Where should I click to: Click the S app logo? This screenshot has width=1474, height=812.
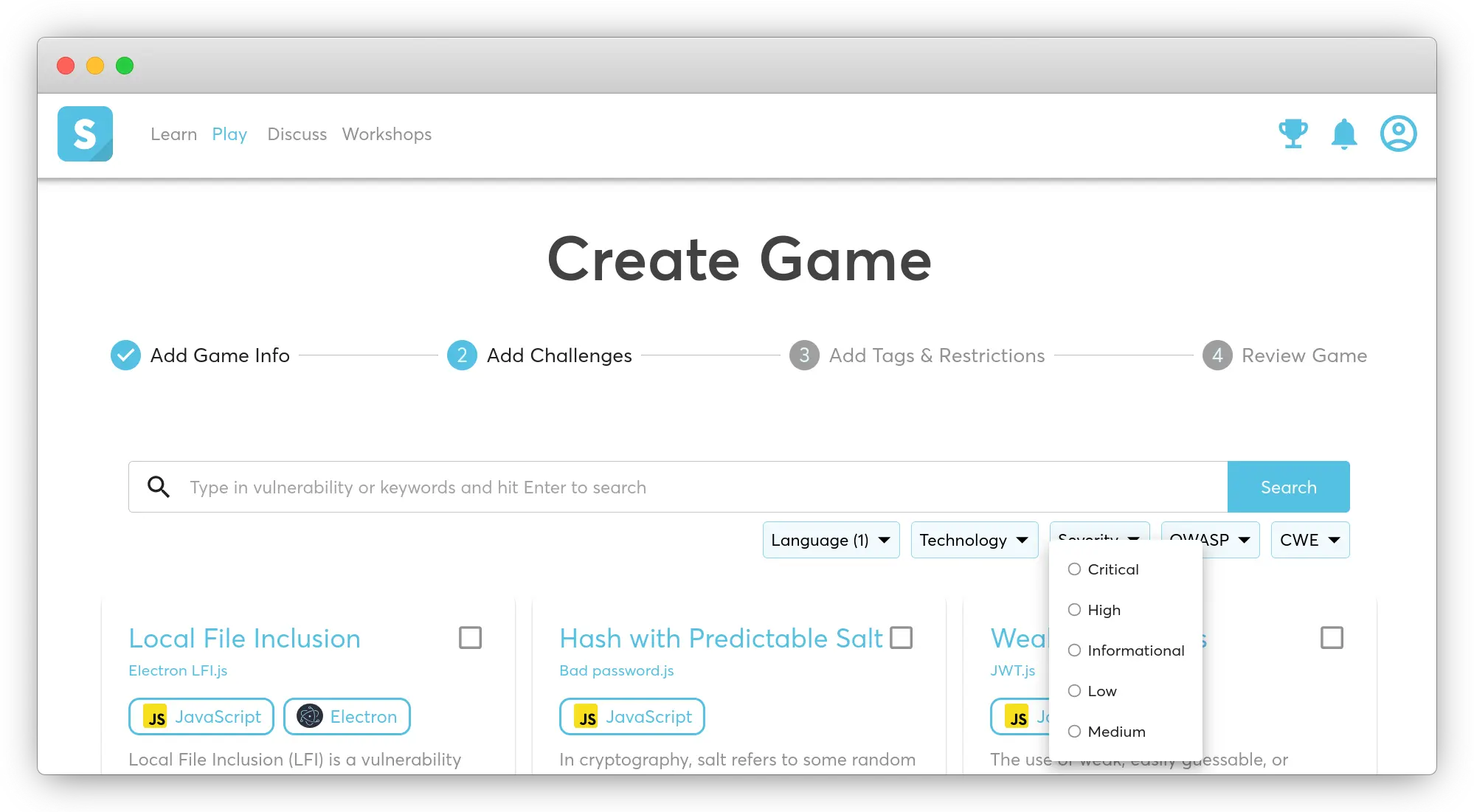pyautogui.click(x=85, y=134)
